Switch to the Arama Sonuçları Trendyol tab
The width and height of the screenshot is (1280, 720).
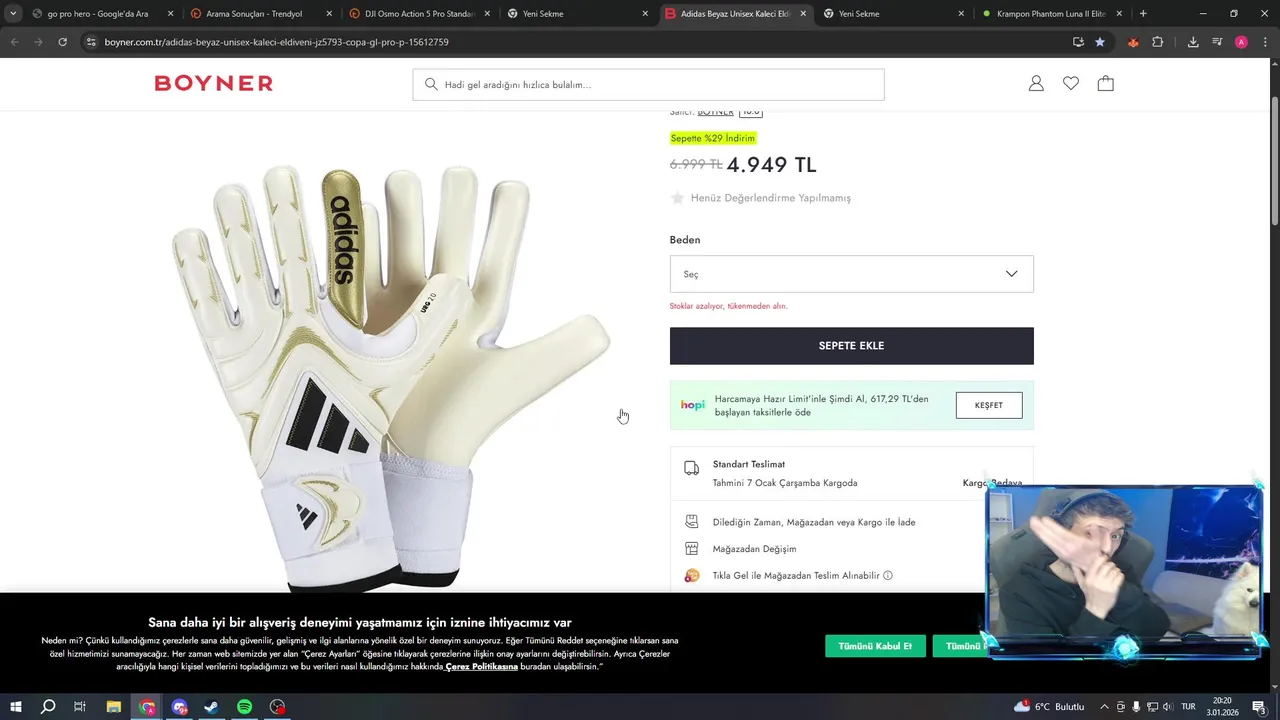pos(260,14)
